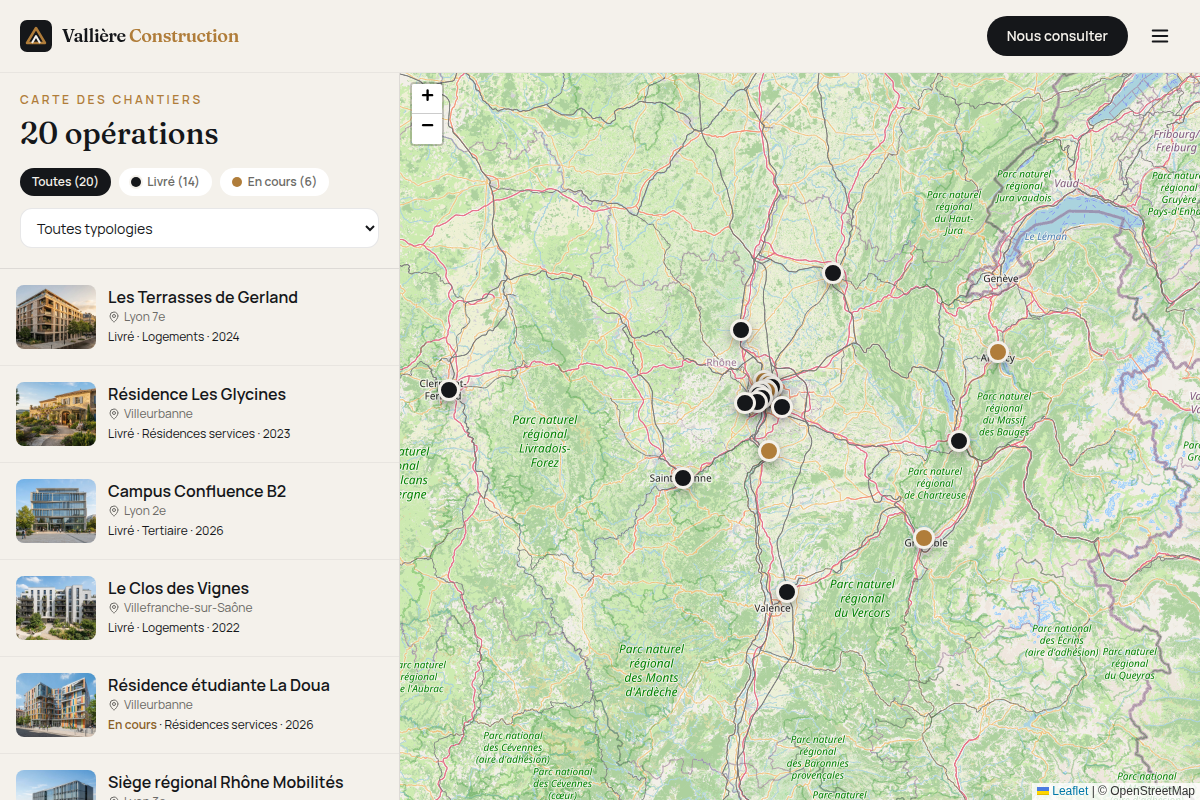Open the hamburger menu

(x=1160, y=36)
